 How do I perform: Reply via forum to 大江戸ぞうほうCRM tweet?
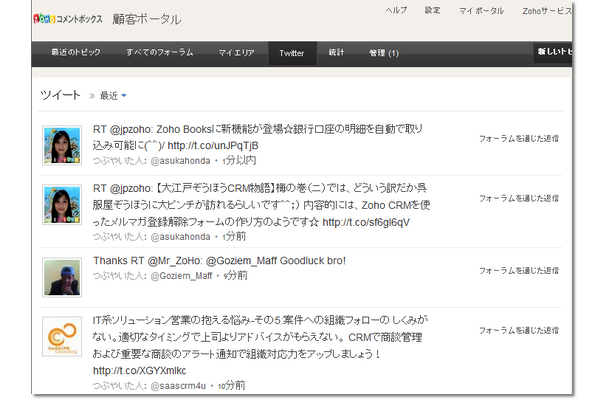click(519, 198)
